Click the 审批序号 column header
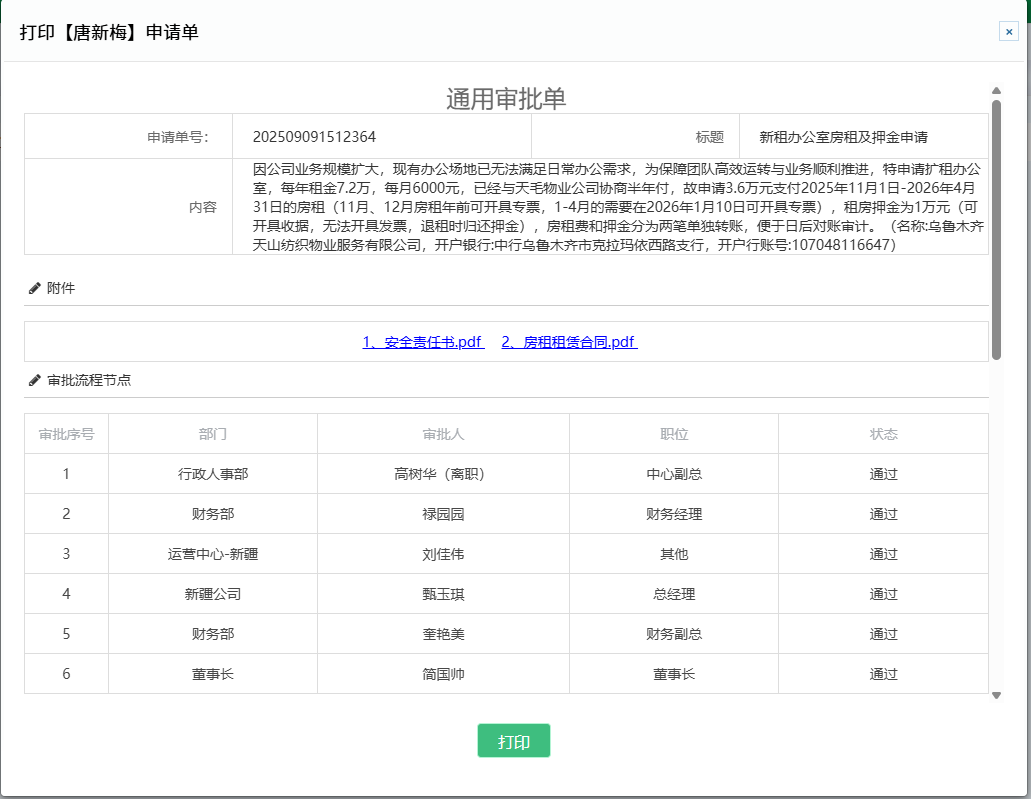The width and height of the screenshot is (1031, 799). tap(66, 434)
